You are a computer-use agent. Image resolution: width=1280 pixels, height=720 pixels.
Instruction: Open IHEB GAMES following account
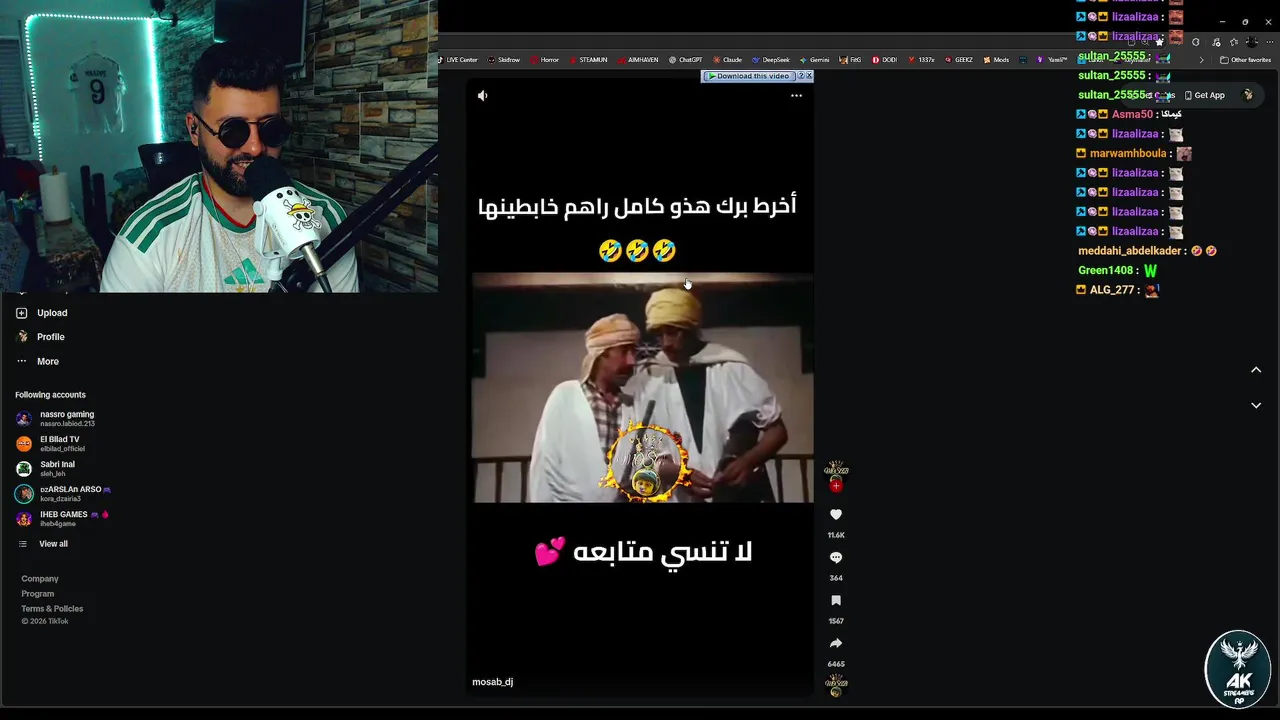62,518
